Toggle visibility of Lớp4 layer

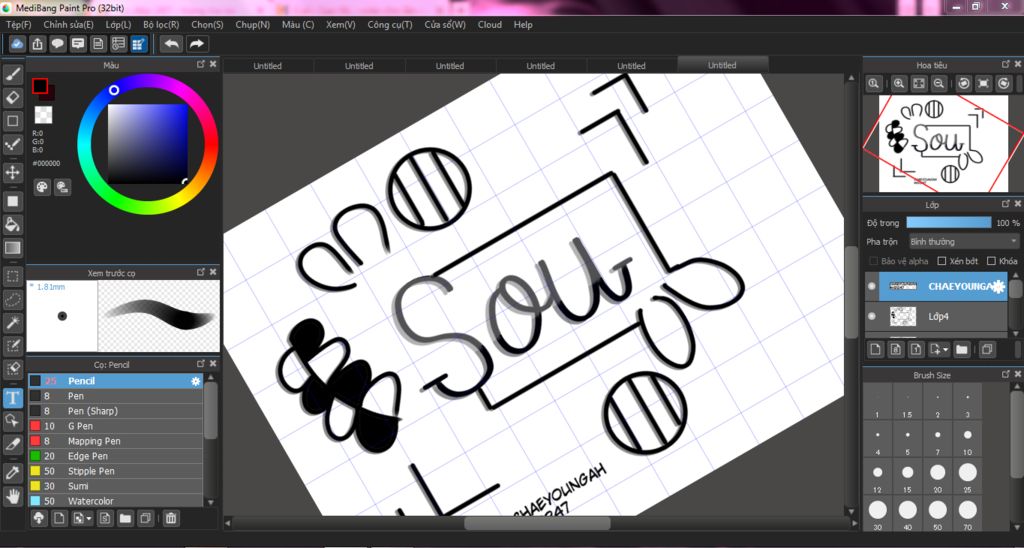[872, 316]
